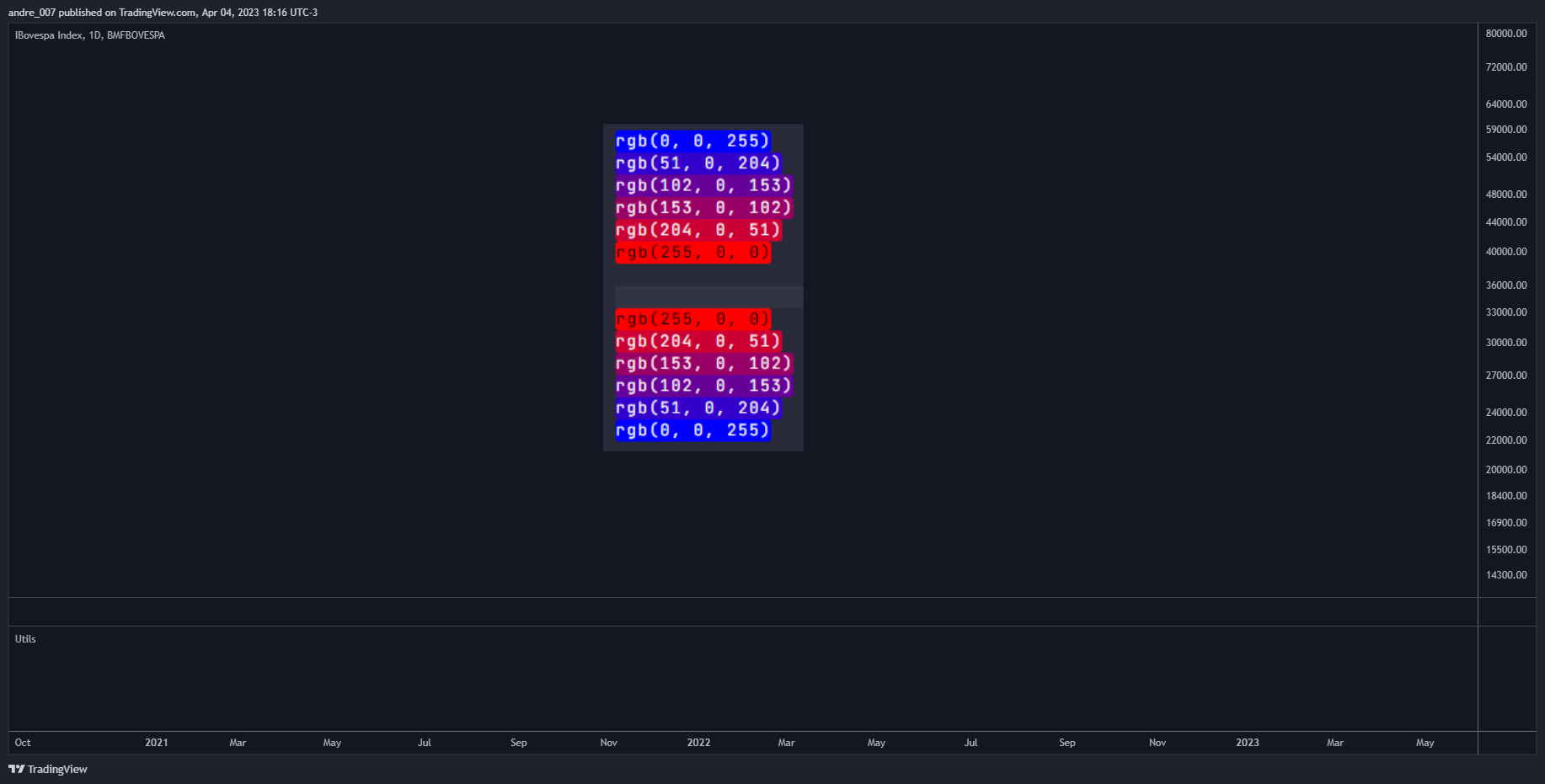
Task: Select the 64000.00 price axis label
Action: [x=1506, y=104]
